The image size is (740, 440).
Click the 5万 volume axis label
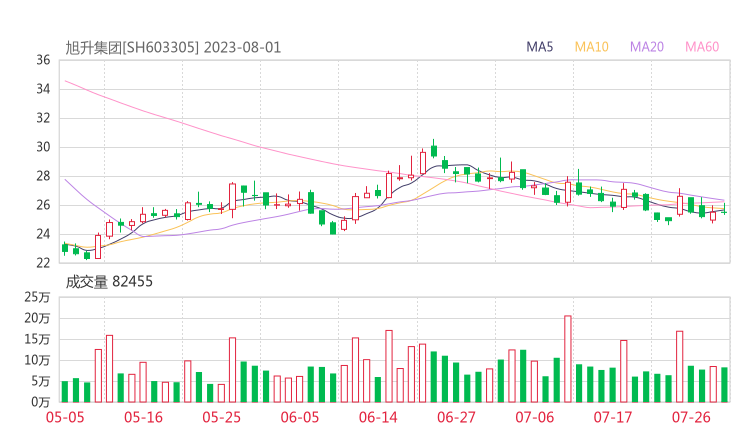(x=41, y=381)
